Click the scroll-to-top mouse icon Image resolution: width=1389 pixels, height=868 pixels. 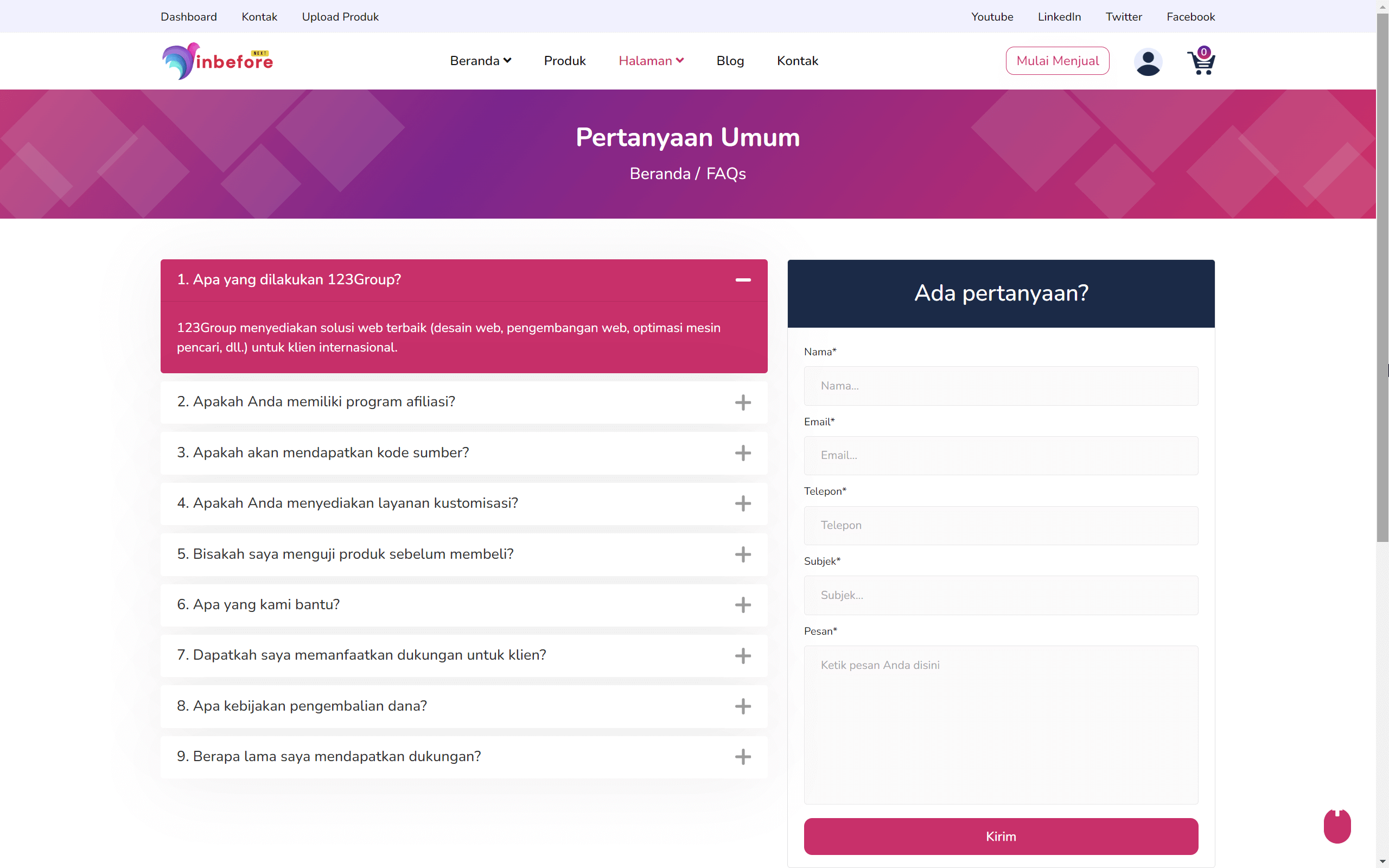1337,825
